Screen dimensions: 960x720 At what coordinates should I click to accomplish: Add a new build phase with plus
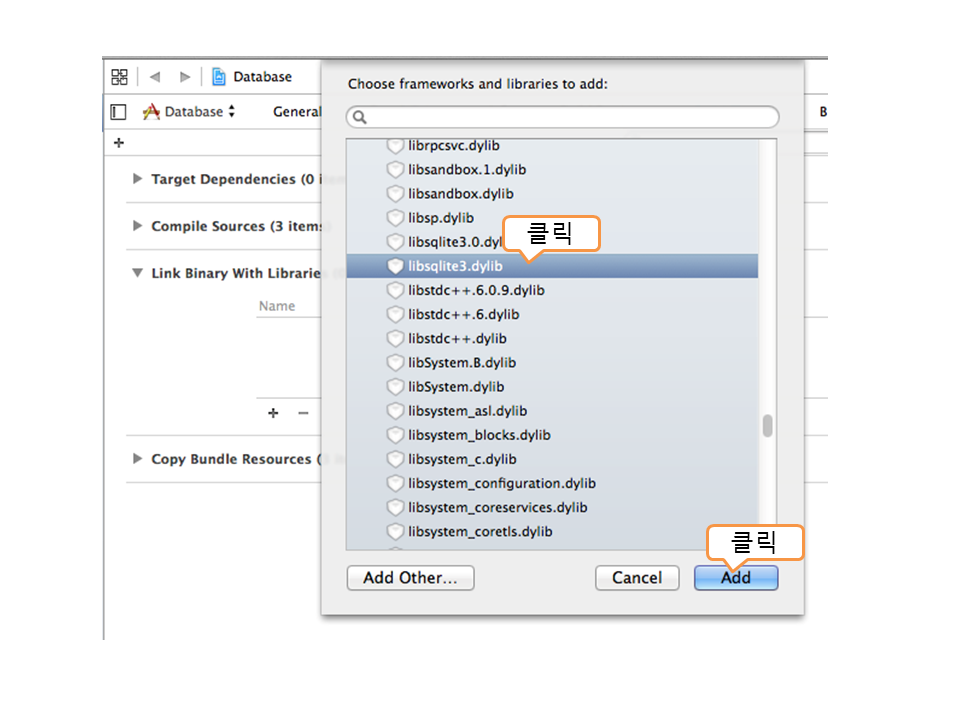[119, 143]
